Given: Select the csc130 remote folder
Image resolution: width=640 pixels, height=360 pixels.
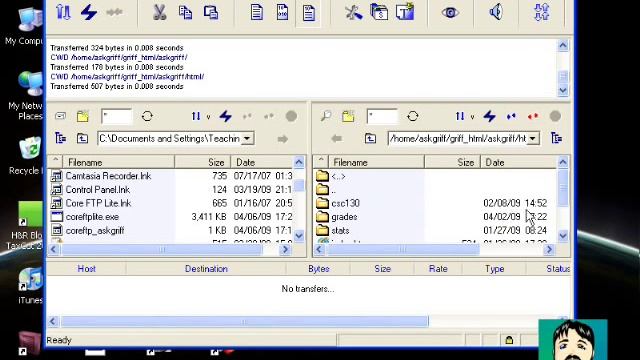Looking at the screenshot, I should click(345, 203).
